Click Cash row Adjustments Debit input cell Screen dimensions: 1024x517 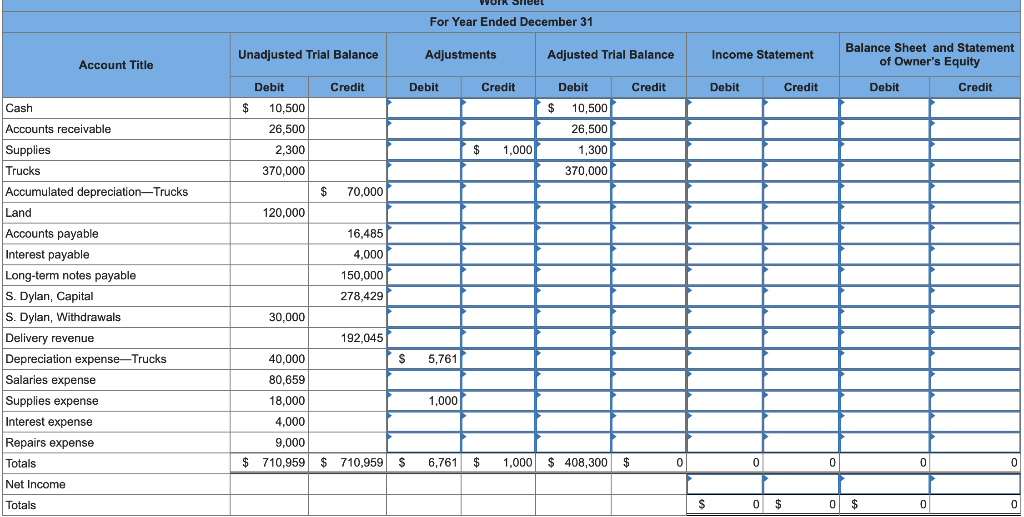[423, 108]
